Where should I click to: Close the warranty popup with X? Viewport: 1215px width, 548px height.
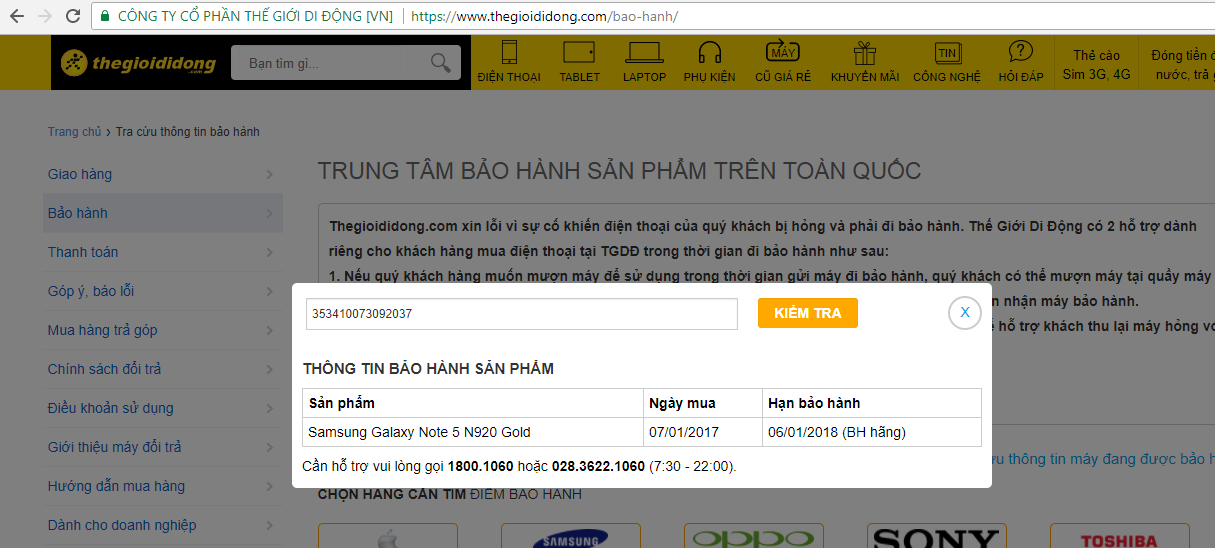tap(965, 313)
